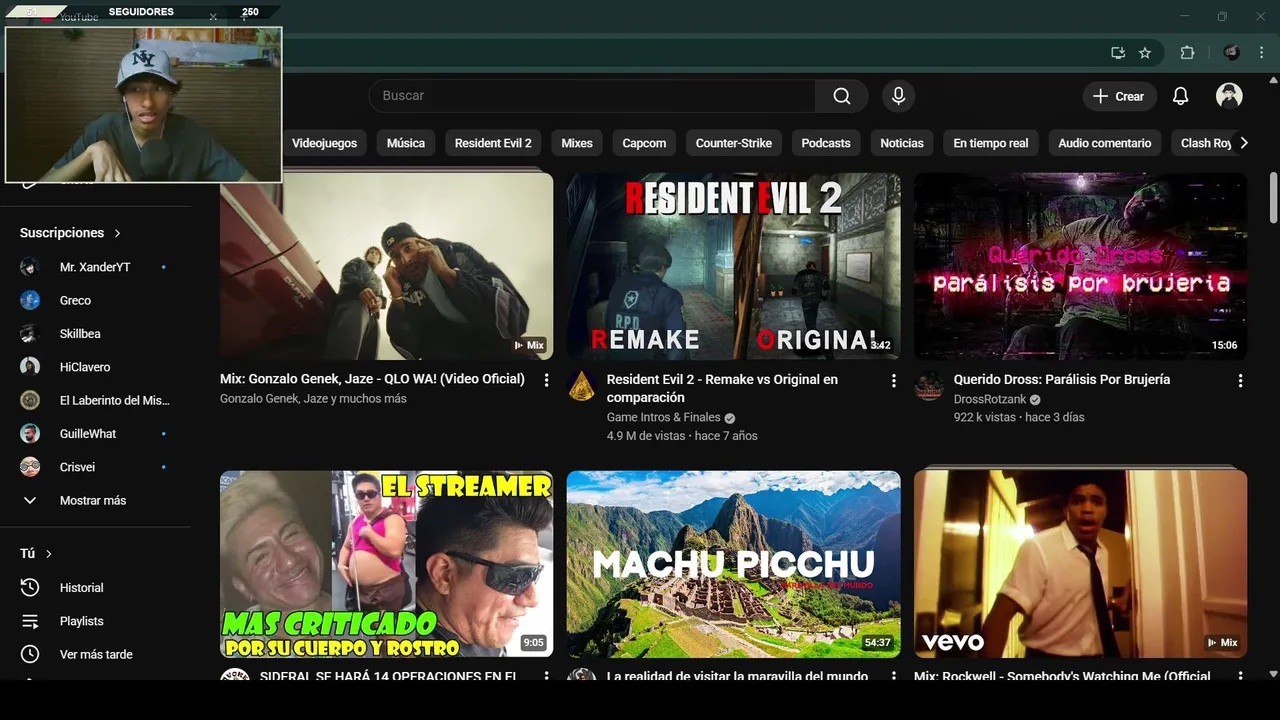This screenshot has height=720, width=1280.
Task: Open options menu for Querido Dross video
Action: coord(1240,380)
